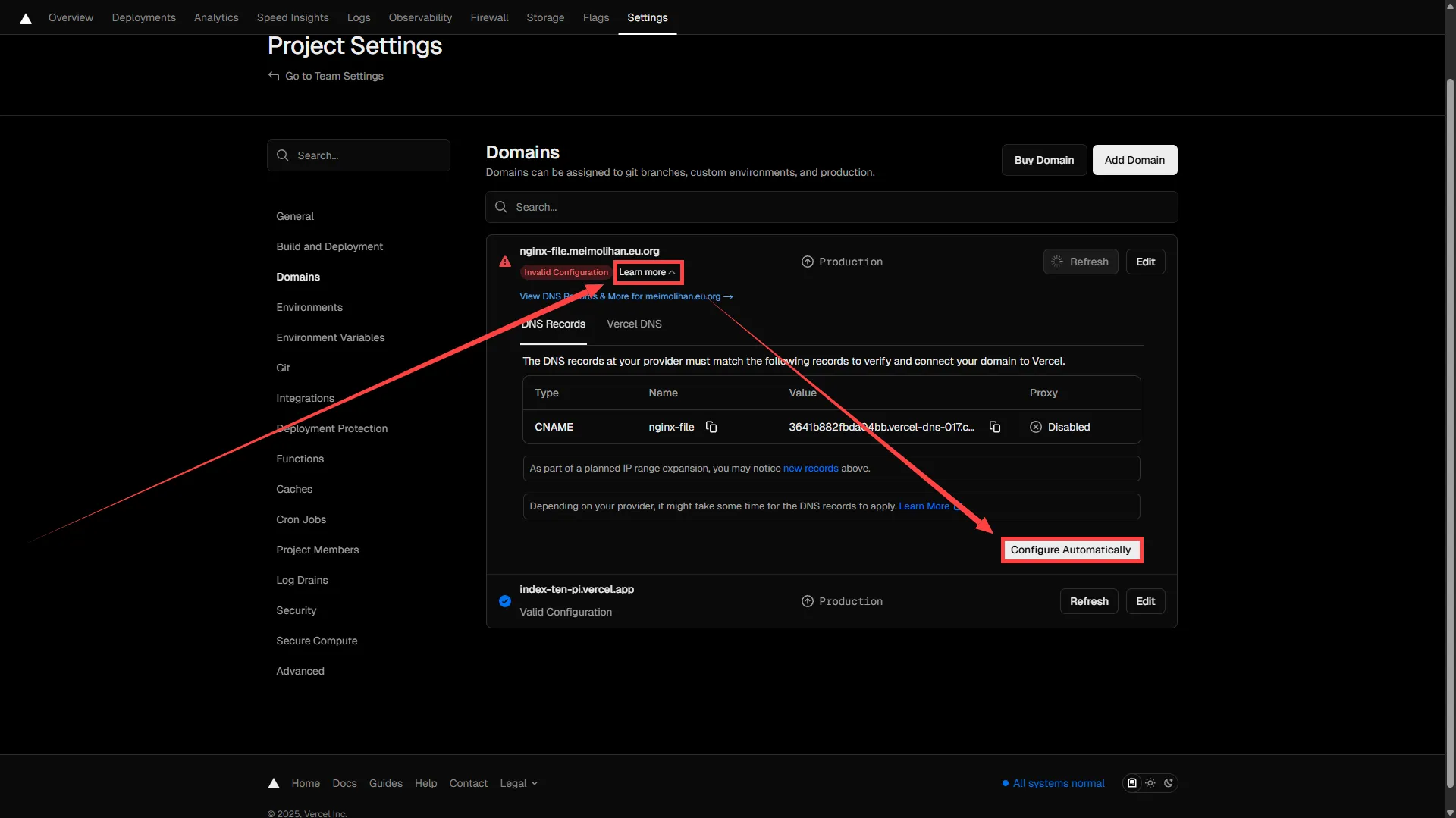1456x818 pixels.
Task: Click the Production icon for the nginx-file domain
Action: 808,262
